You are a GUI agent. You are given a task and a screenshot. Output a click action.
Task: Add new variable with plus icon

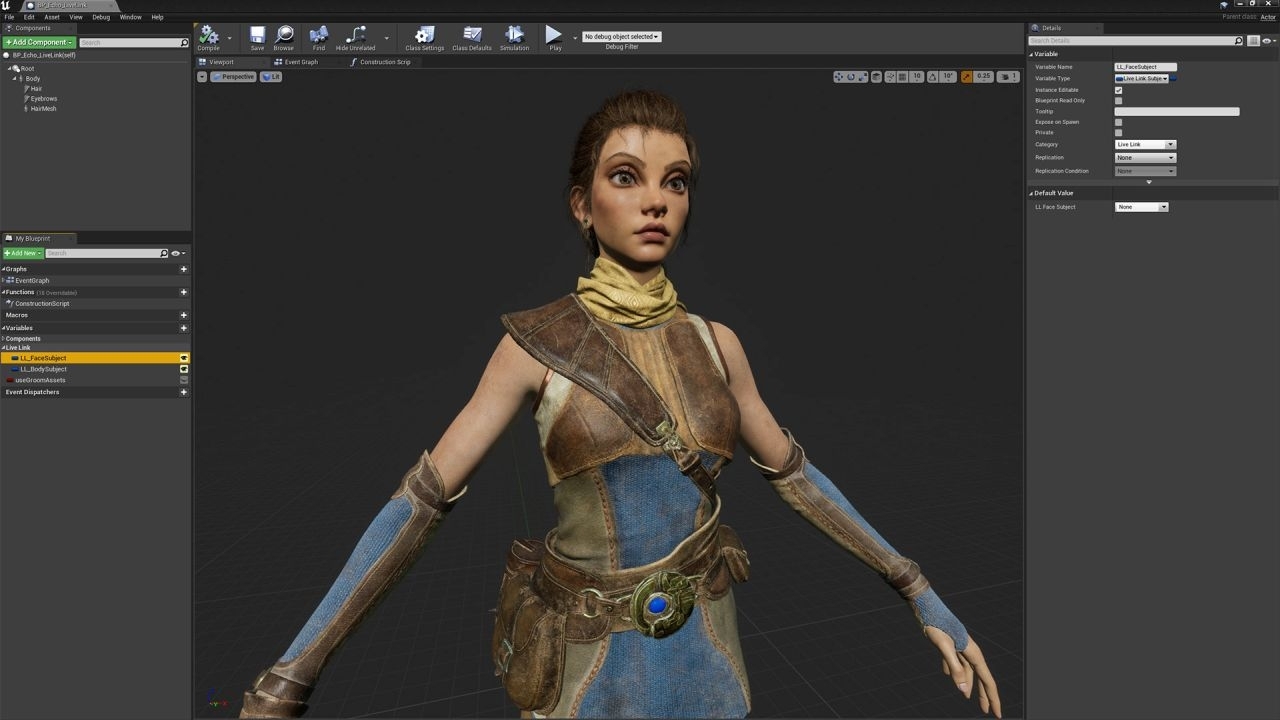(183, 328)
